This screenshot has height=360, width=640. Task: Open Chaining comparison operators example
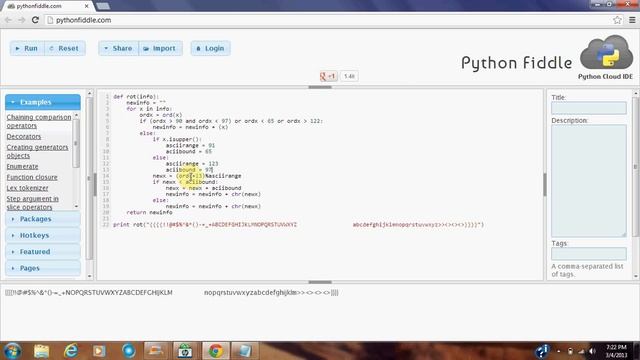[39, 121]
